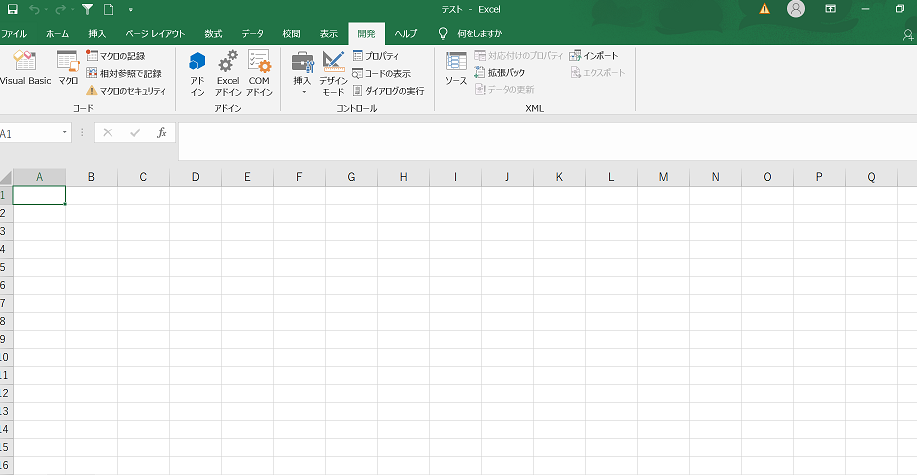Click the formula bar input area
This screenshot has width=917, height=475.
(x=547, y=141)
